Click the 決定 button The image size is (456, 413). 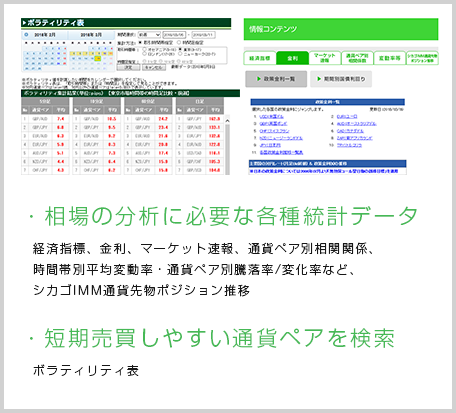click(x=128, y=67)
